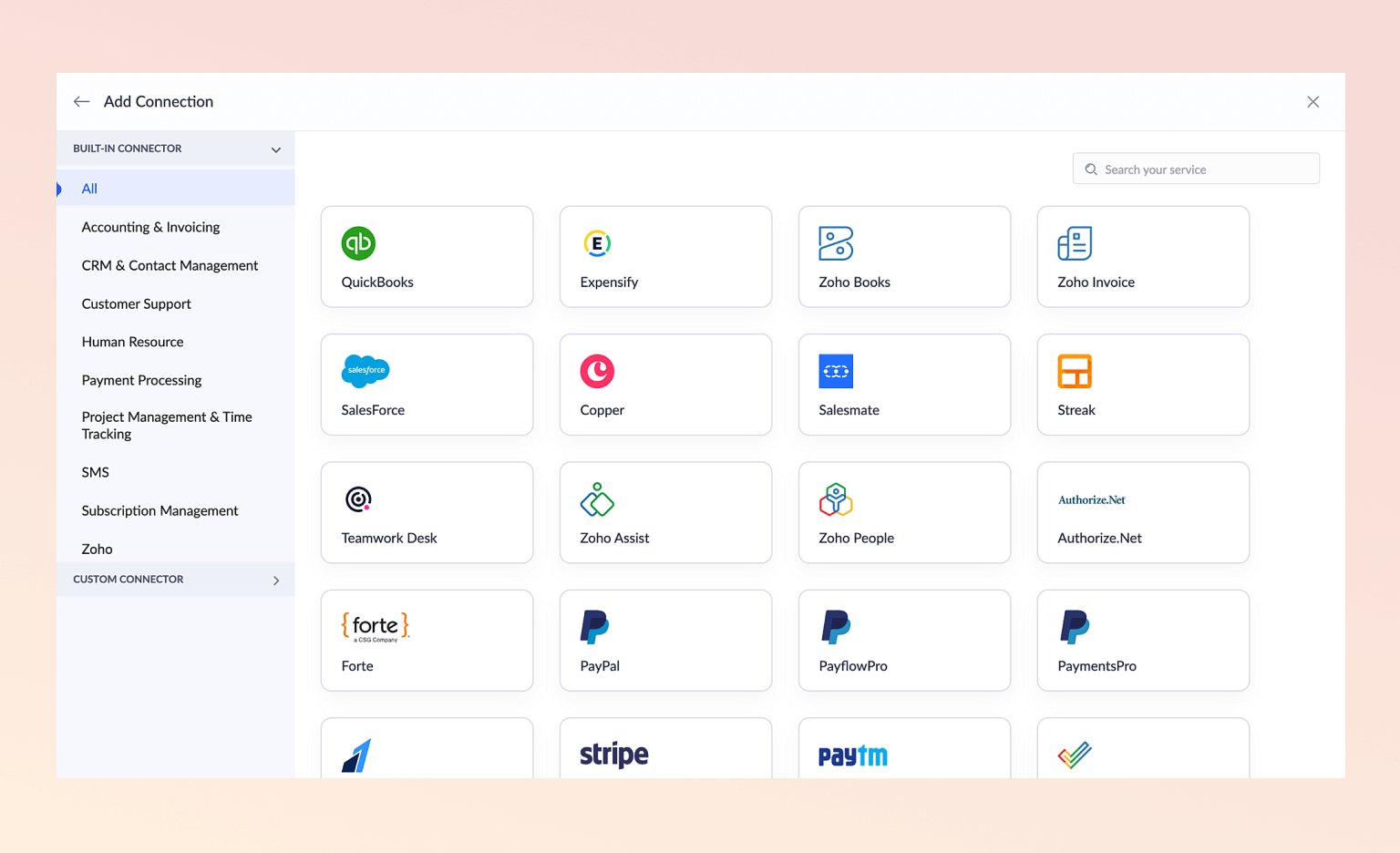The height and width of the screenshot is (853, 1400).
Task: Select the Zoho Invoice icon
Action: click(x=1075, y=243)
